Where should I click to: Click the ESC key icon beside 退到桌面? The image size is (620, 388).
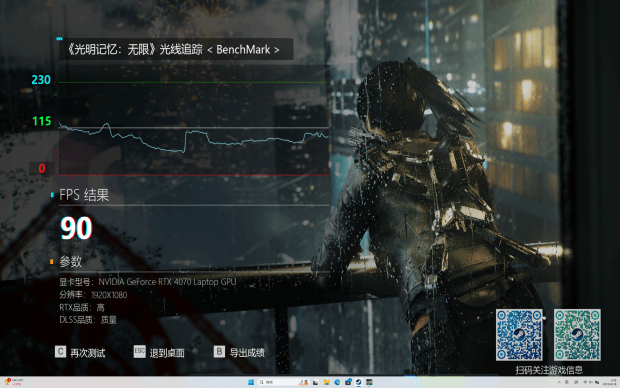pos(140,352)
